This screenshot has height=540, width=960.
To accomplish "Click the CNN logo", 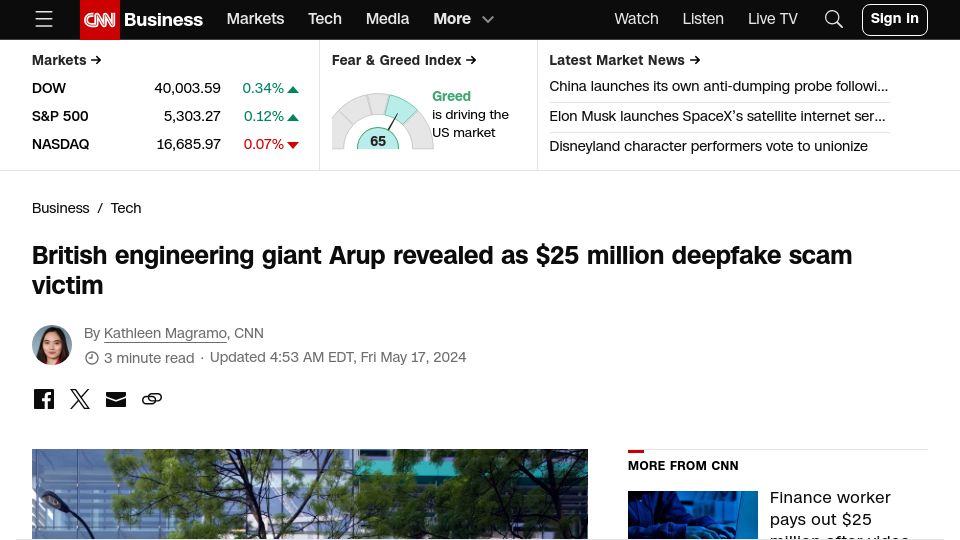I will pos(100,20).
